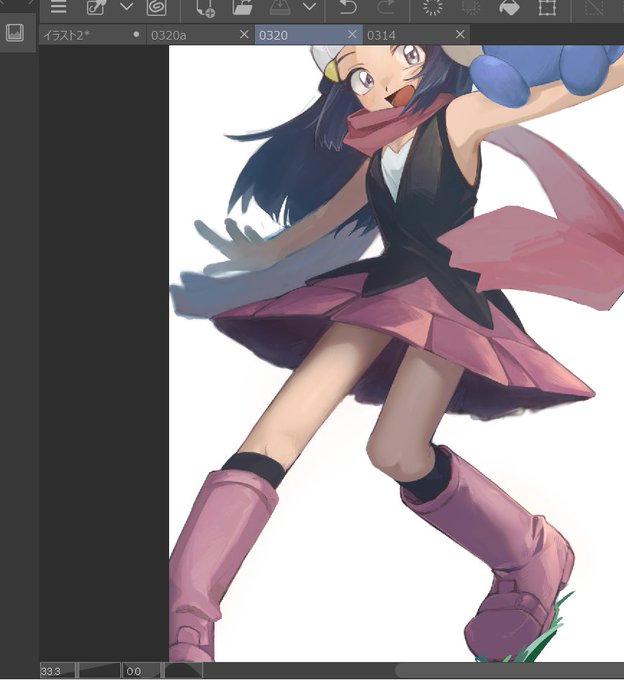
Task: Click the Fill bucket icon in command bar
Action: coord(509,7)
